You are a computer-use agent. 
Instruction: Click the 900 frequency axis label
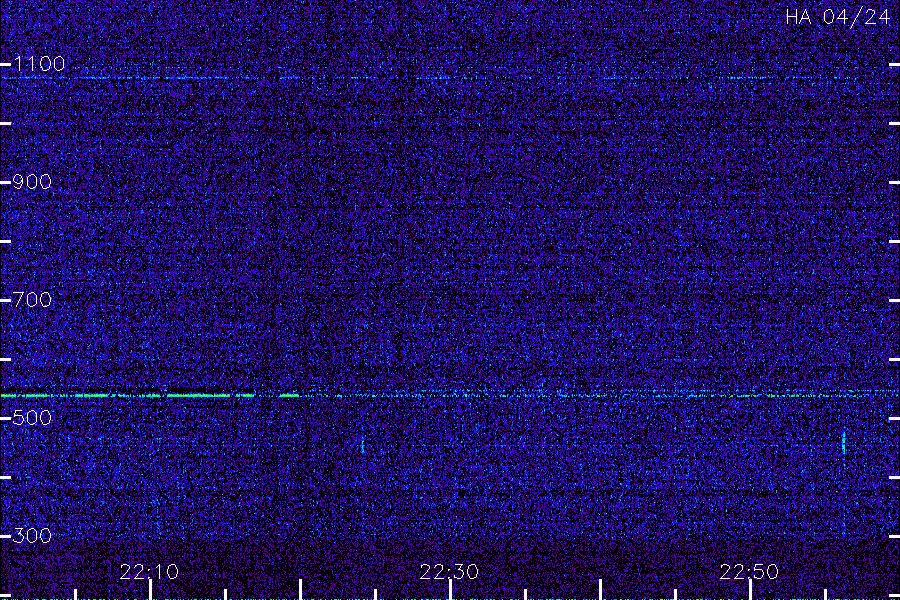pyautogui.click(x=32, y=182)
